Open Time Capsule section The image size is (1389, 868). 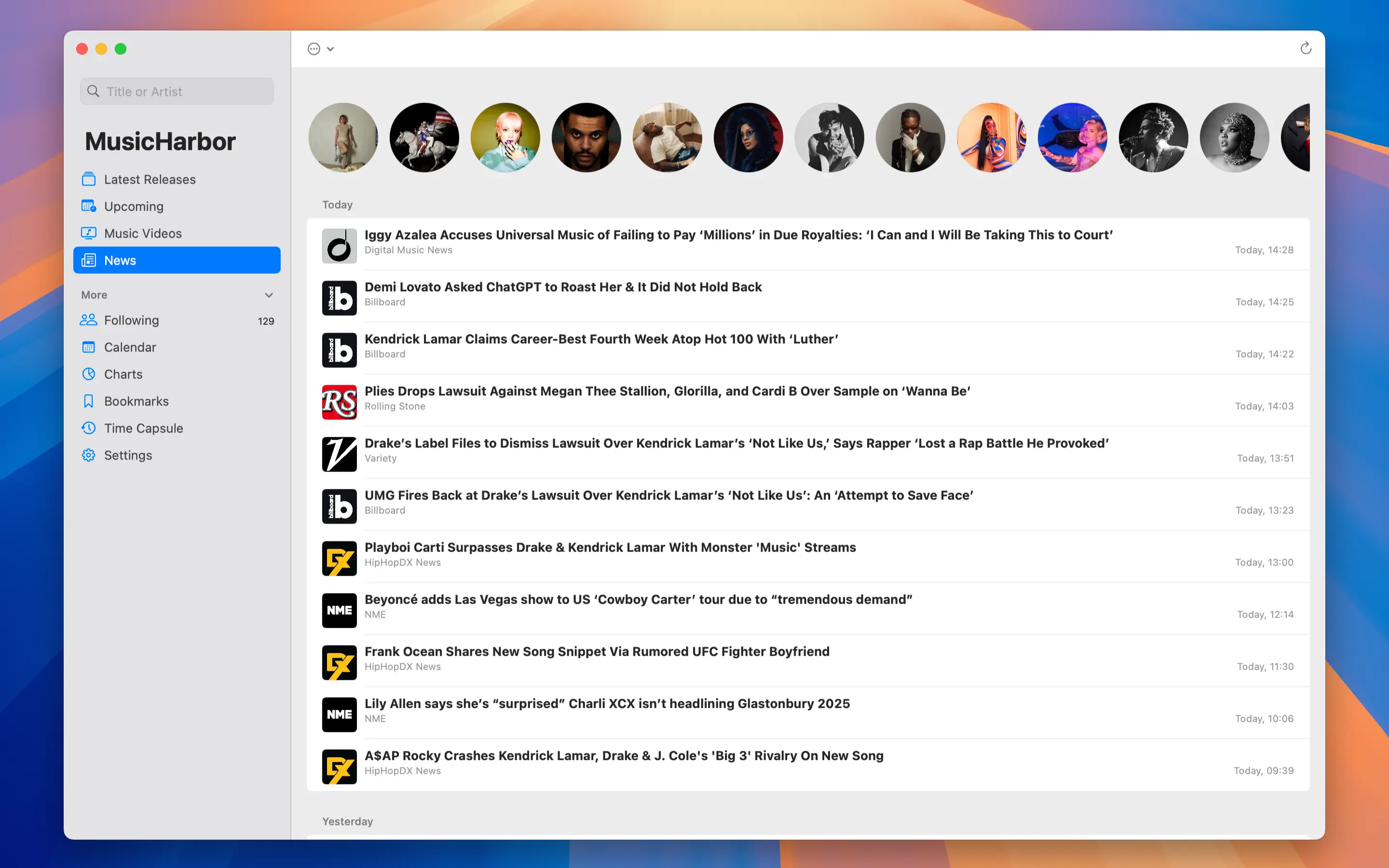[144, 428]
